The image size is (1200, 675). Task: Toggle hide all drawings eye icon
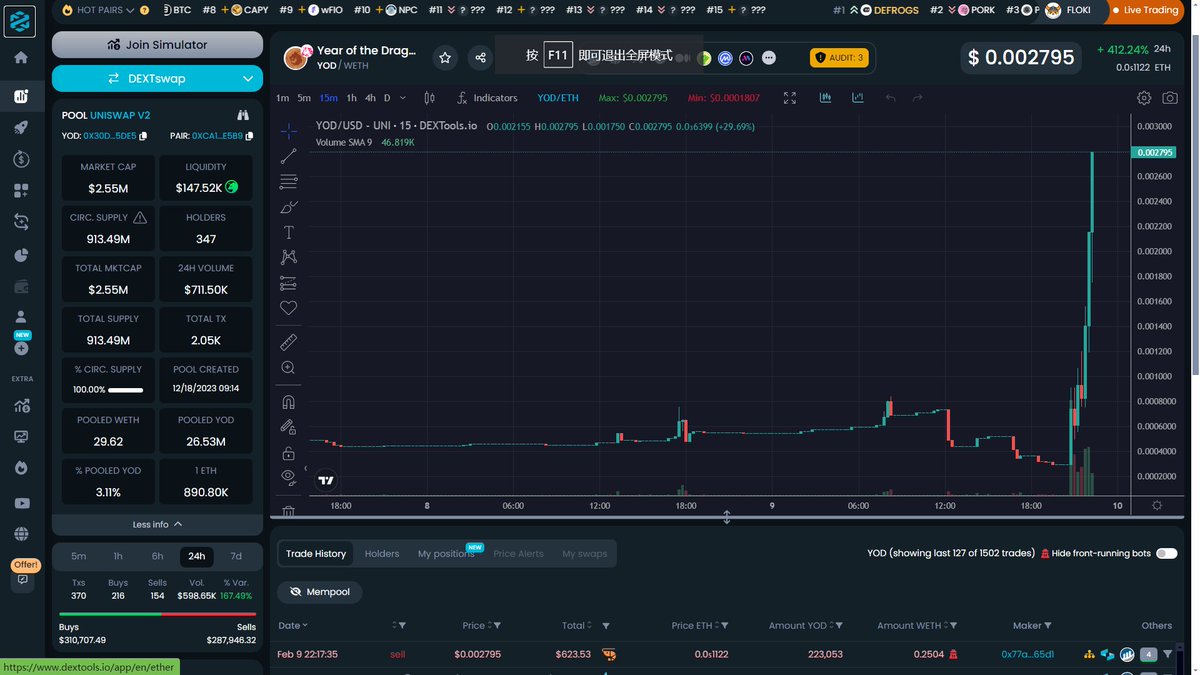(x=288, y=476)
